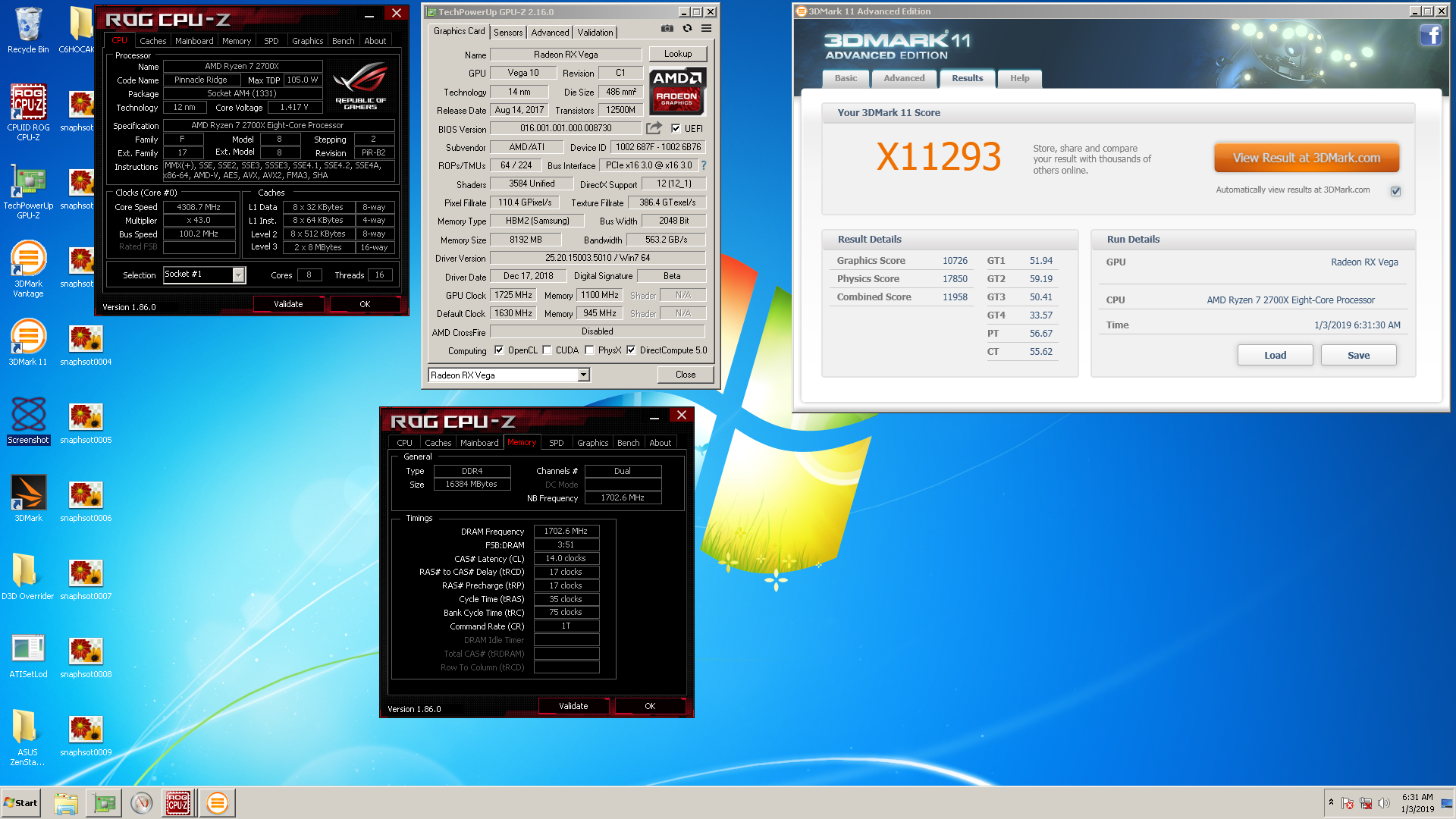
Task: Open the D3D Overrider folder icon
Action: (x=28, y=576)
